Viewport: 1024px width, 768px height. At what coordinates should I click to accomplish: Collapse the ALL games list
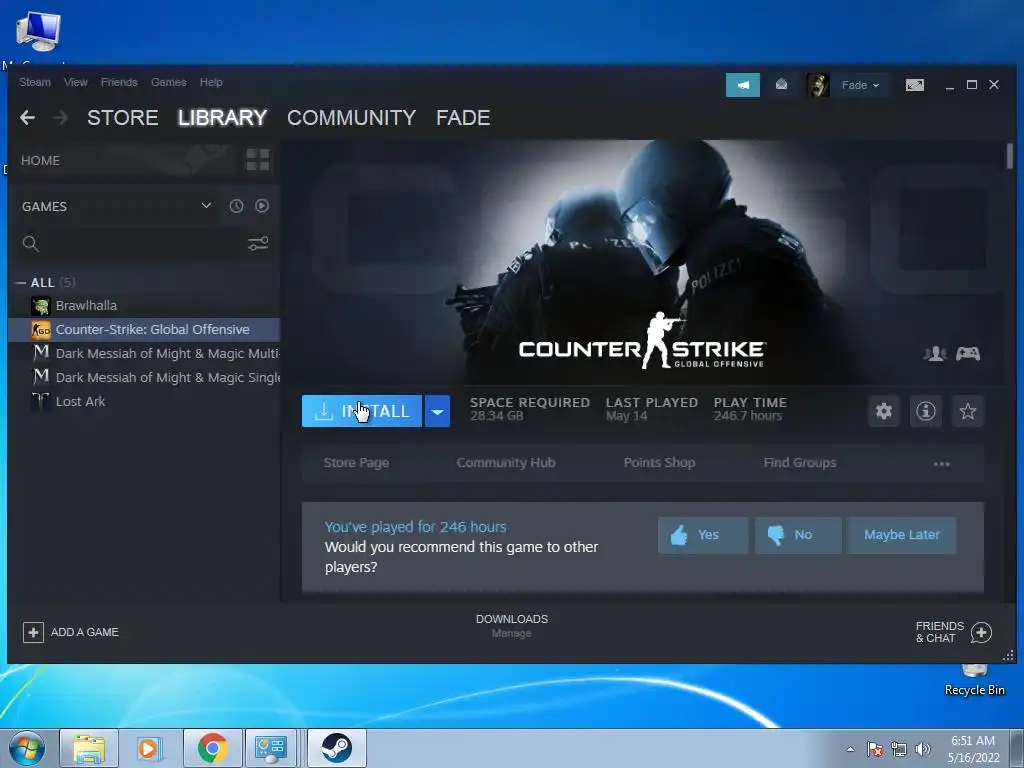click(x=21, y=283)
